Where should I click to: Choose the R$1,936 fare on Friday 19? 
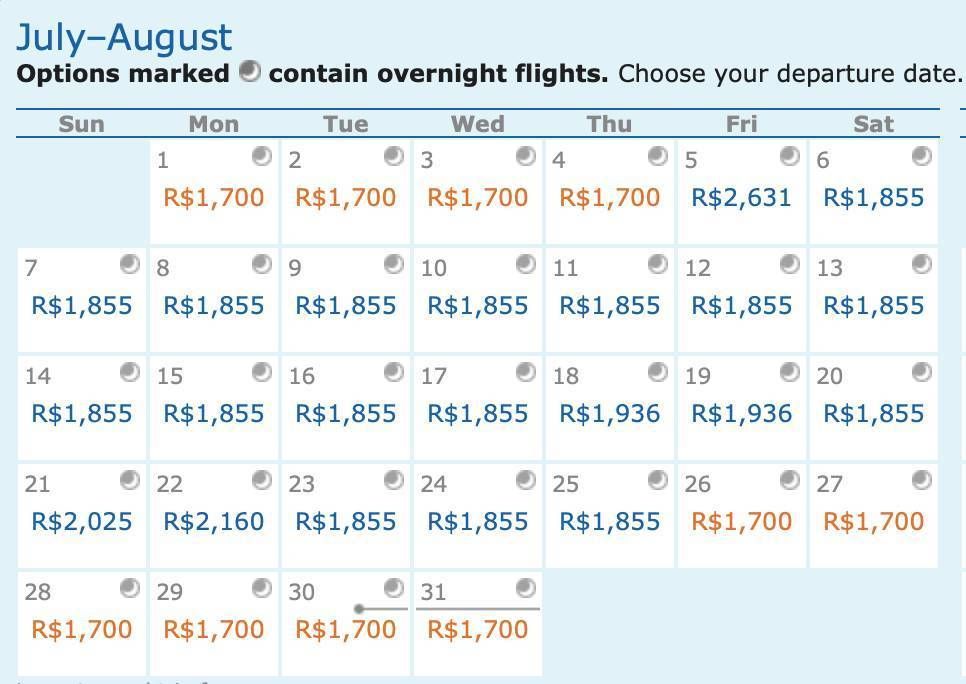742,413
